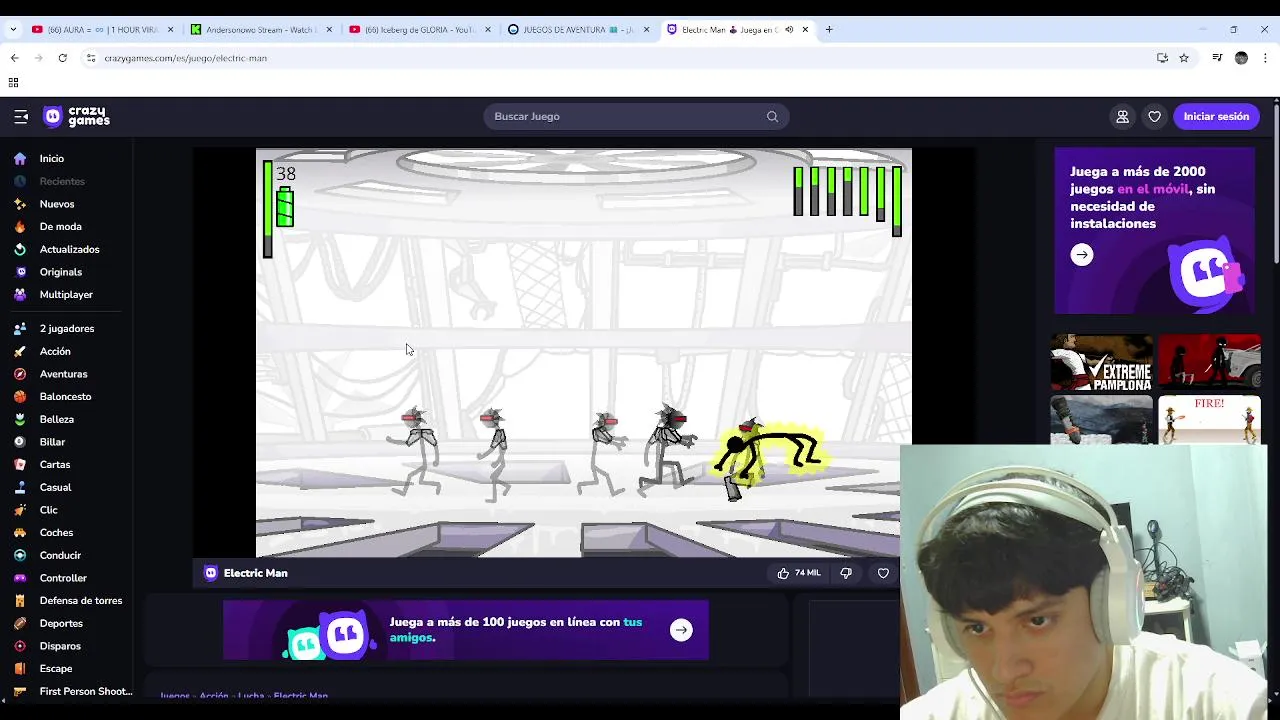Click the Defensa de torres icon
1280x720 pixels.
[x=20, y=601]
